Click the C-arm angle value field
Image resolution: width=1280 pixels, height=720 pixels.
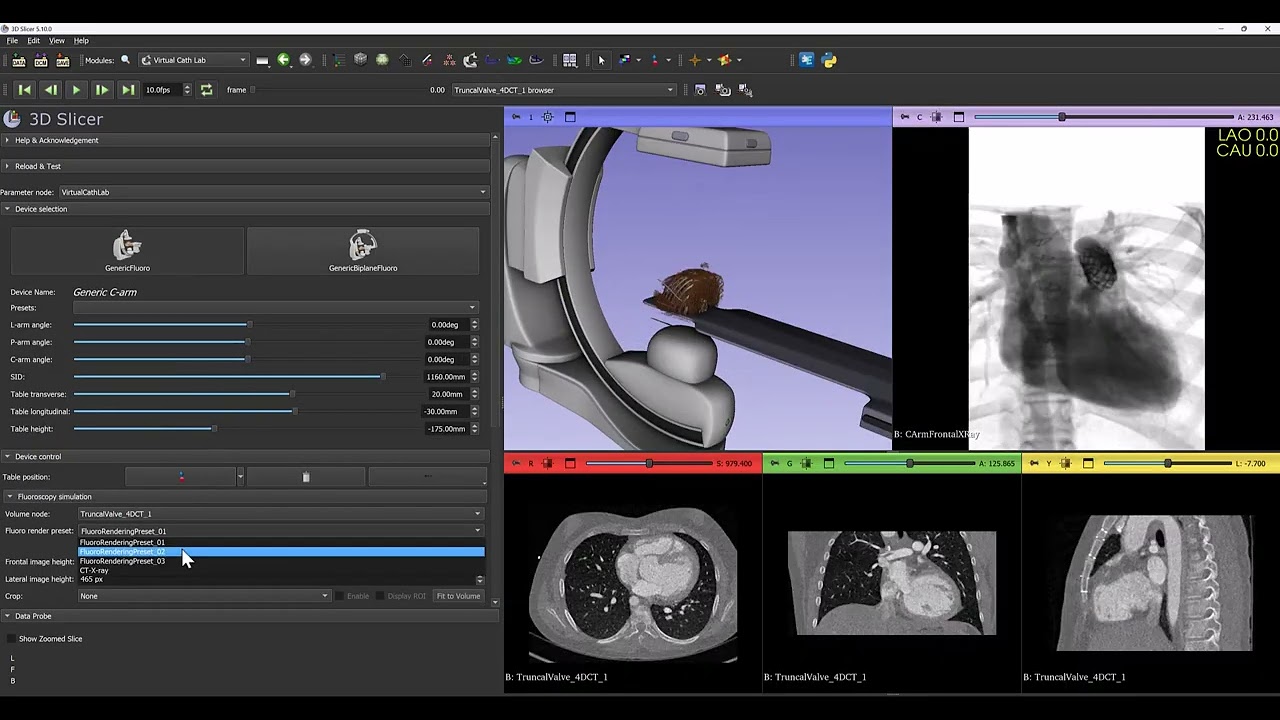[446, 360]
